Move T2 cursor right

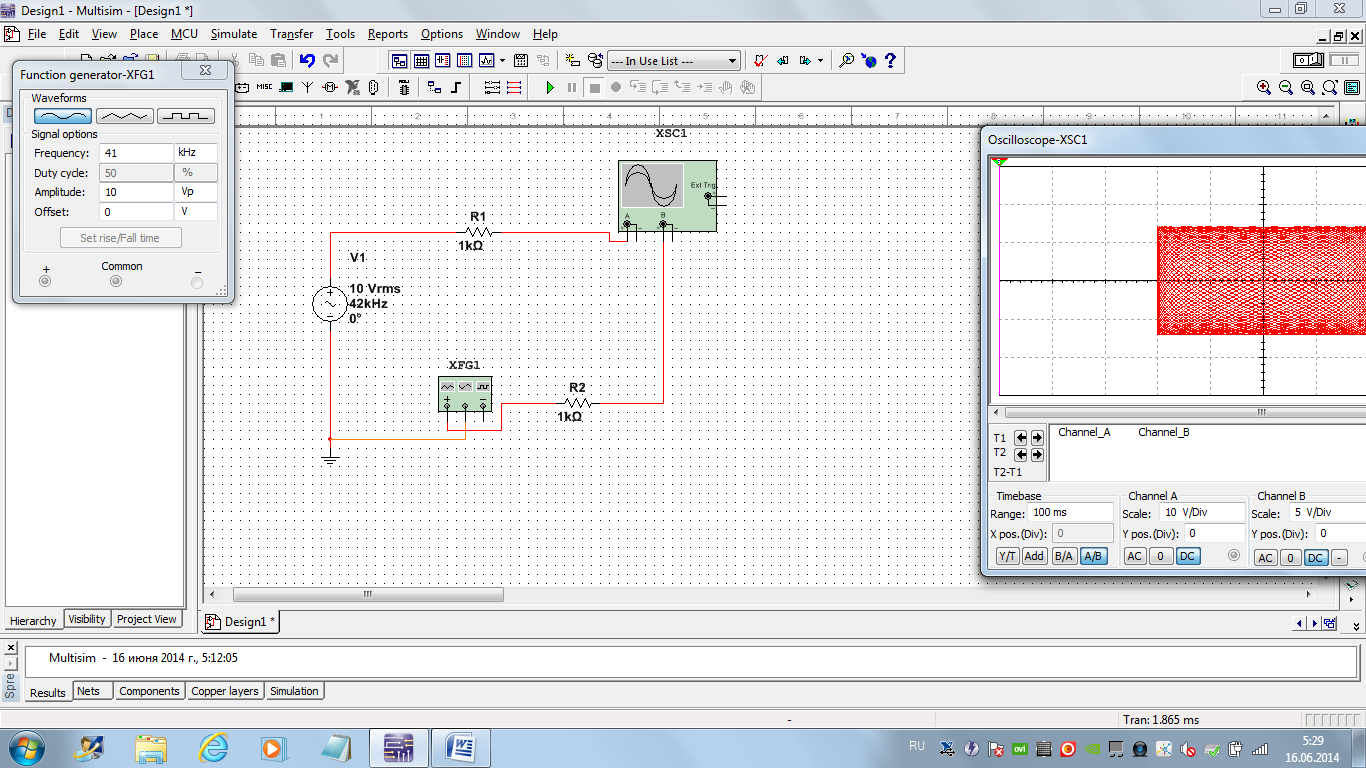1037,455
